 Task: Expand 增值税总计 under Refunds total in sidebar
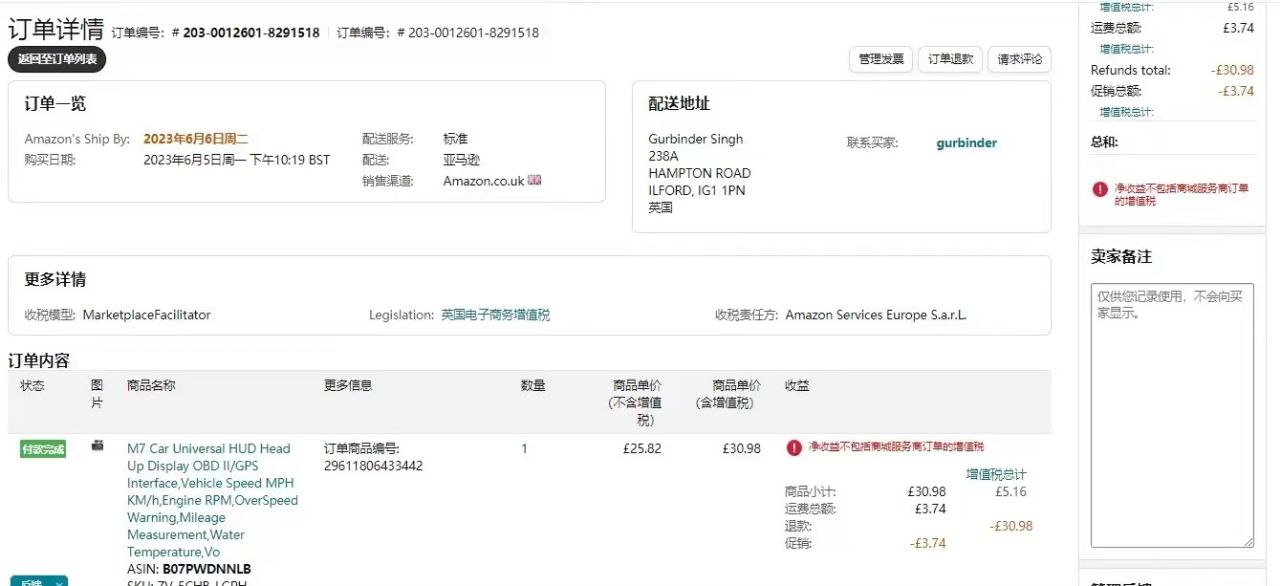1126,112
